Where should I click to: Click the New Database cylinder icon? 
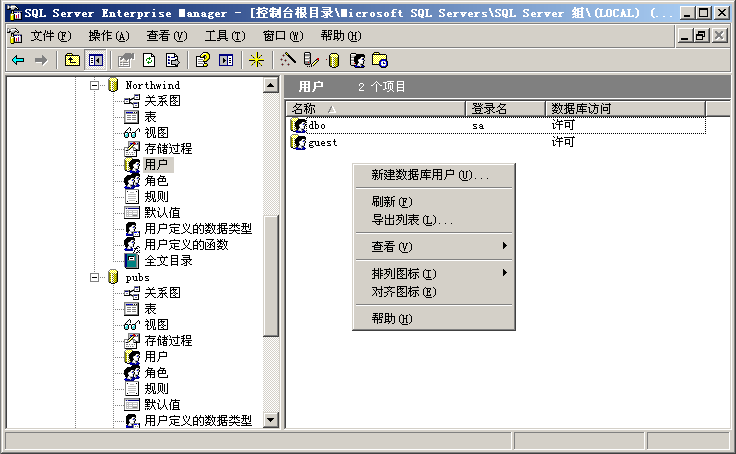click(x=334, y=60)
